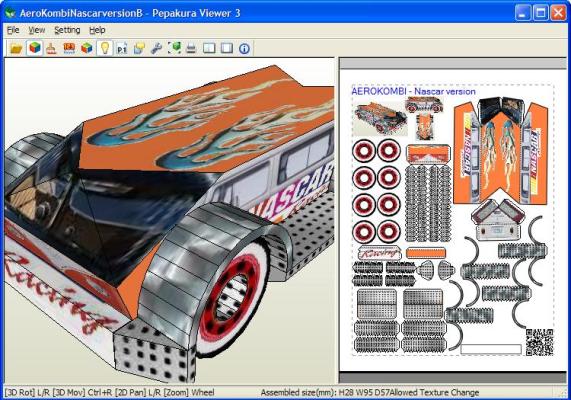Toggle the light bulb lighting icon
Screen dimensions: 571x400
tap(105, 48)
